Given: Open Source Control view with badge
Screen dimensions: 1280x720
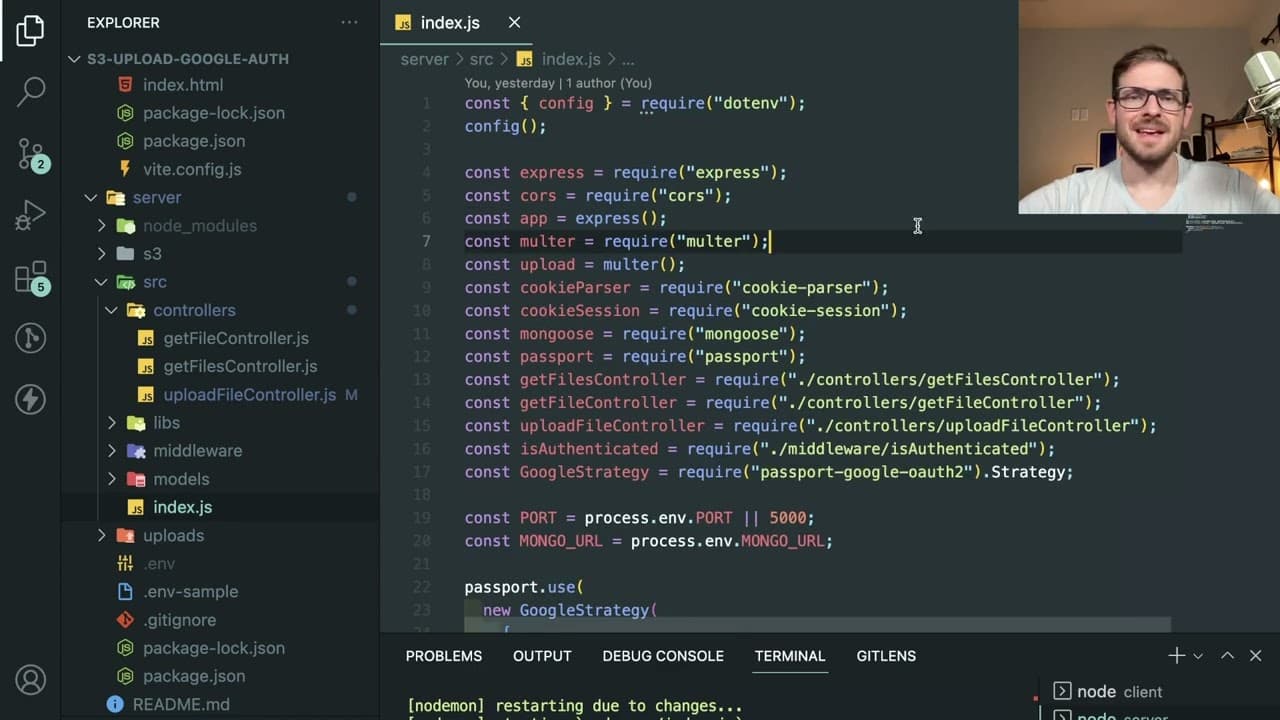Looking at the screenshot, I should [x=31, y=153].
